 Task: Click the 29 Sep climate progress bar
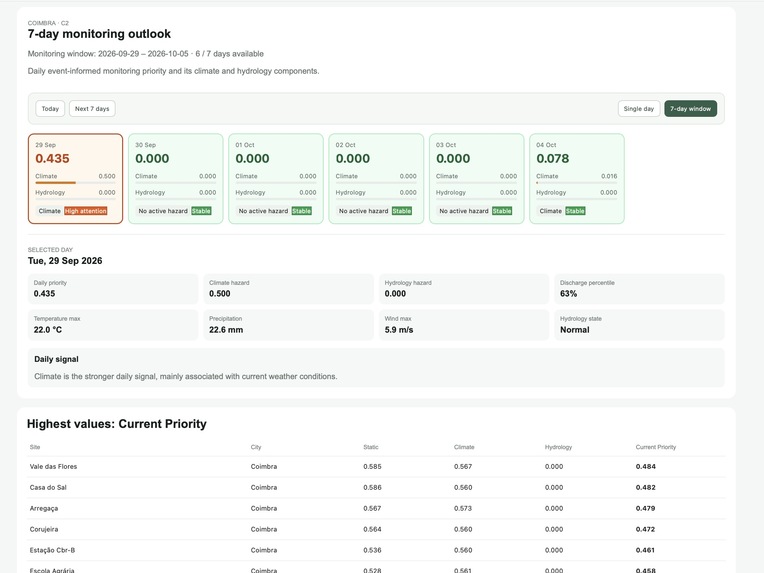[x=76, y=183]
